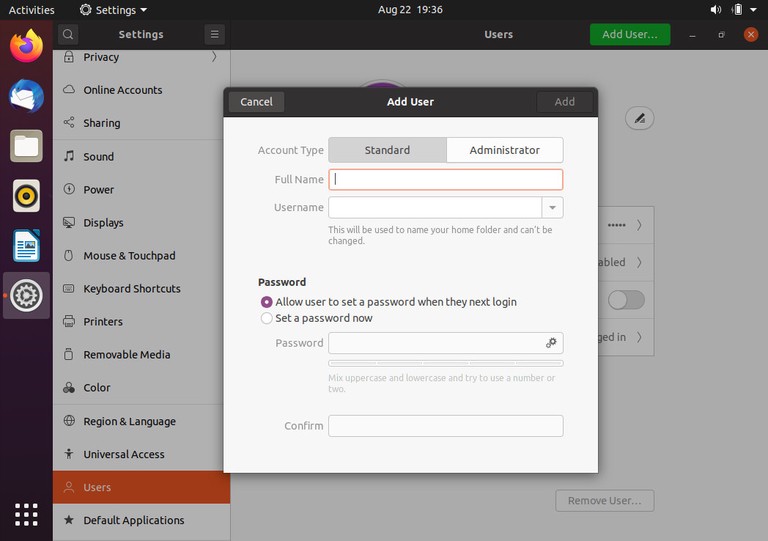
Task: Click the Keyboard Shortcuts icon
Action: pyautogui.click(x=69, y=288)
